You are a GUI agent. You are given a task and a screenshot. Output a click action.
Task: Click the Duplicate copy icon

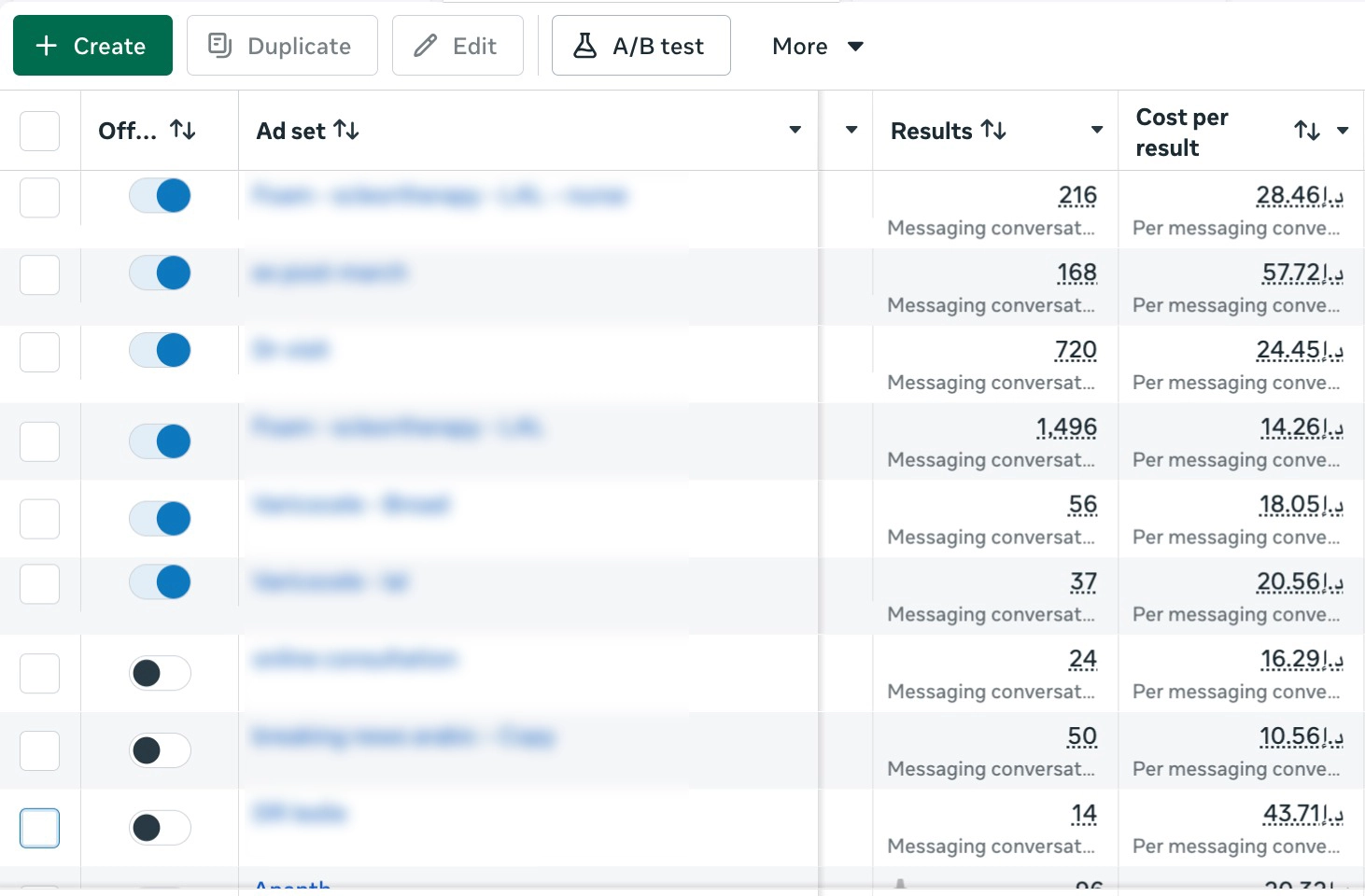[x=219, y=45]
